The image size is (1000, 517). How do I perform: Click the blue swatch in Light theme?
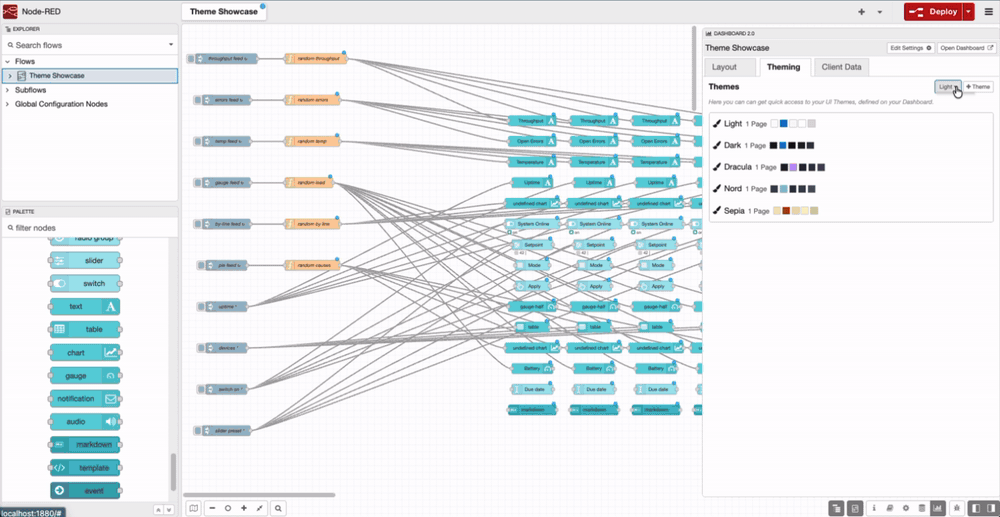click(783, 124)
